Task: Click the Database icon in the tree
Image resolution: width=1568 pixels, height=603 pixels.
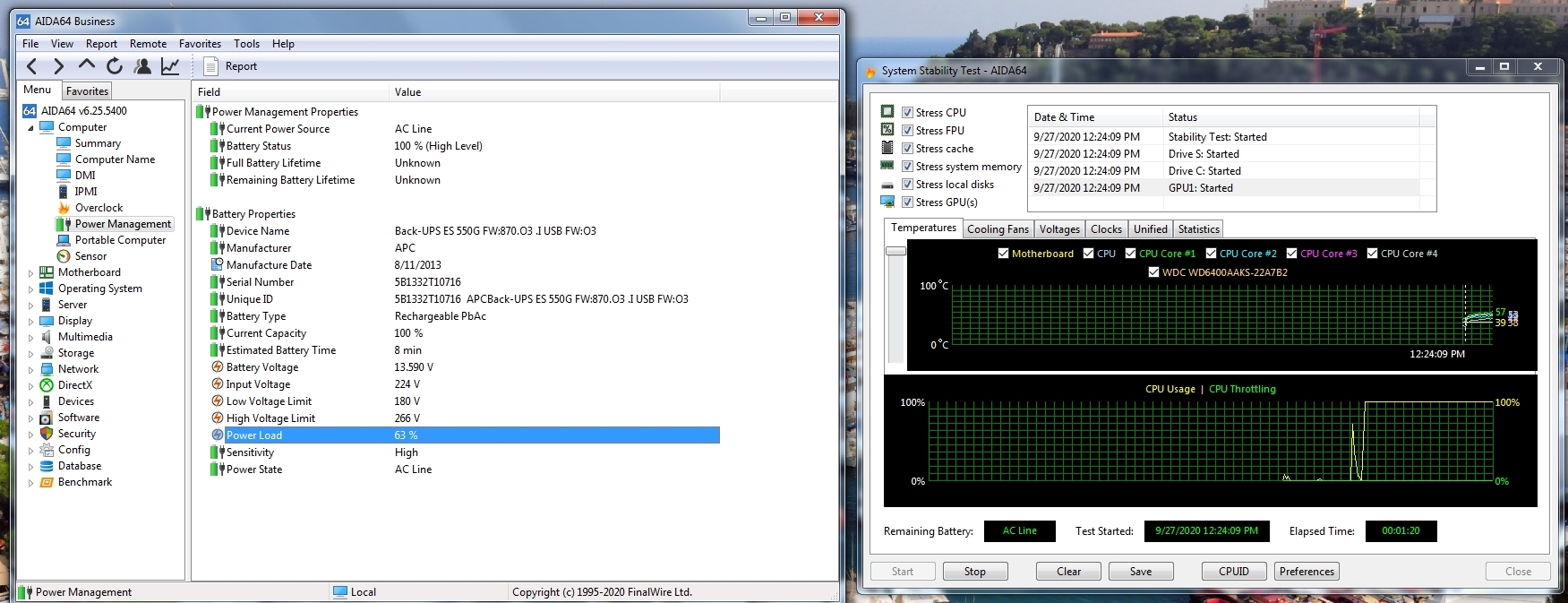Action: click(x=47, y=466)
